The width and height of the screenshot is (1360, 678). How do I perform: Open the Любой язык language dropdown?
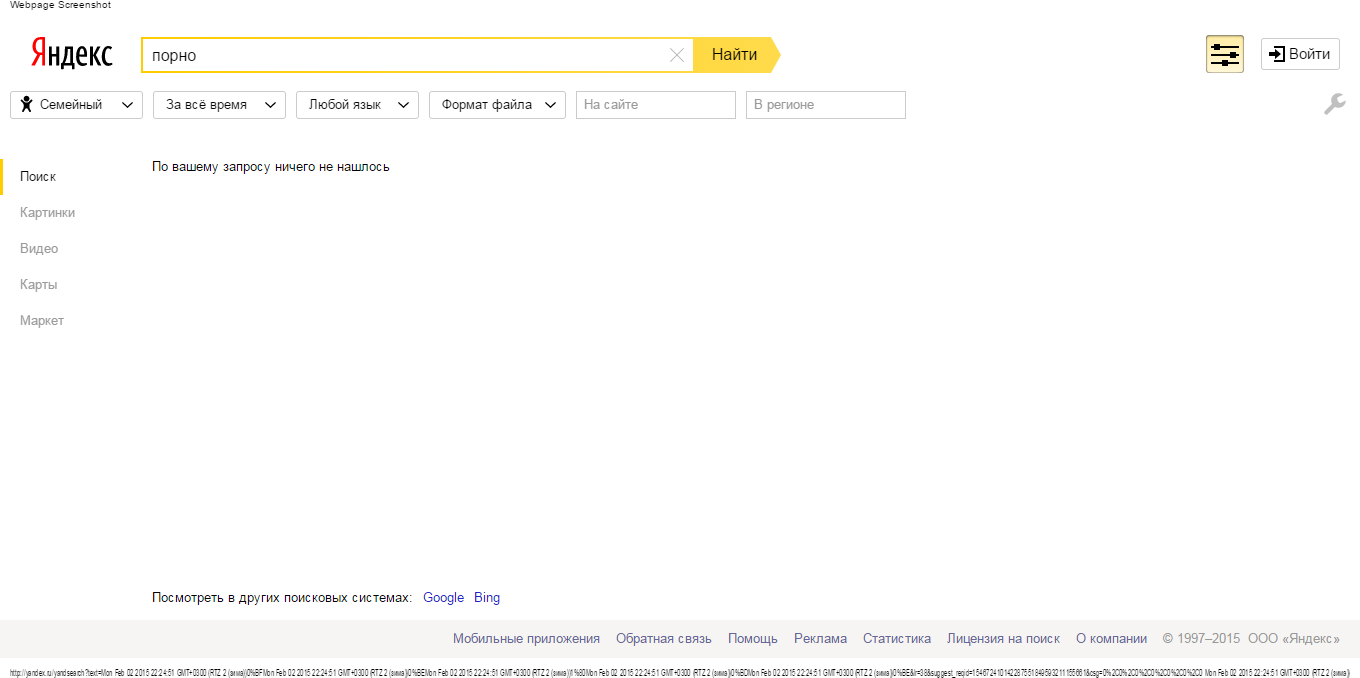point(357,105)
